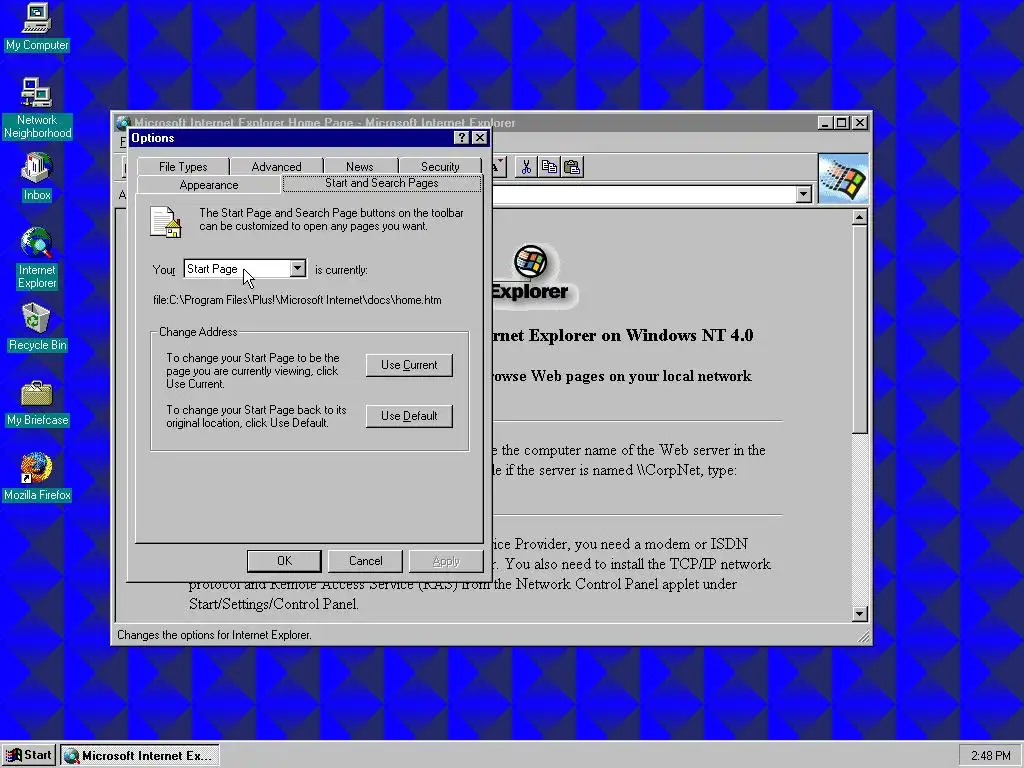
Task: Click 'Changes the options for Internet Explorer' status text
Action: click(x=214, y=635)
